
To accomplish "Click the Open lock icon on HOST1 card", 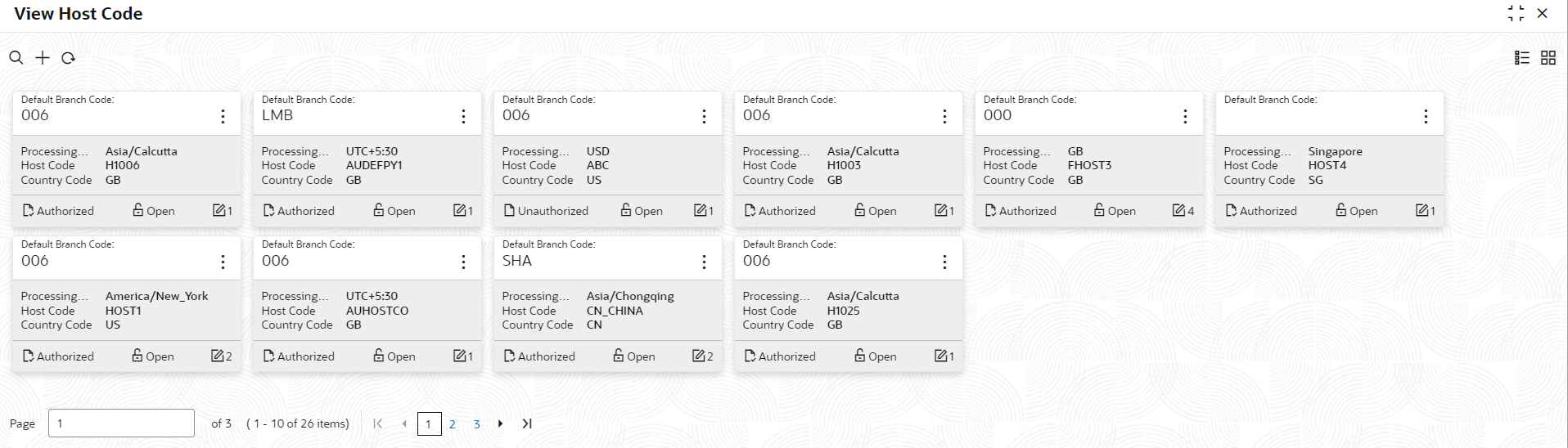I will pyautogui.click(x=137, y=356).
